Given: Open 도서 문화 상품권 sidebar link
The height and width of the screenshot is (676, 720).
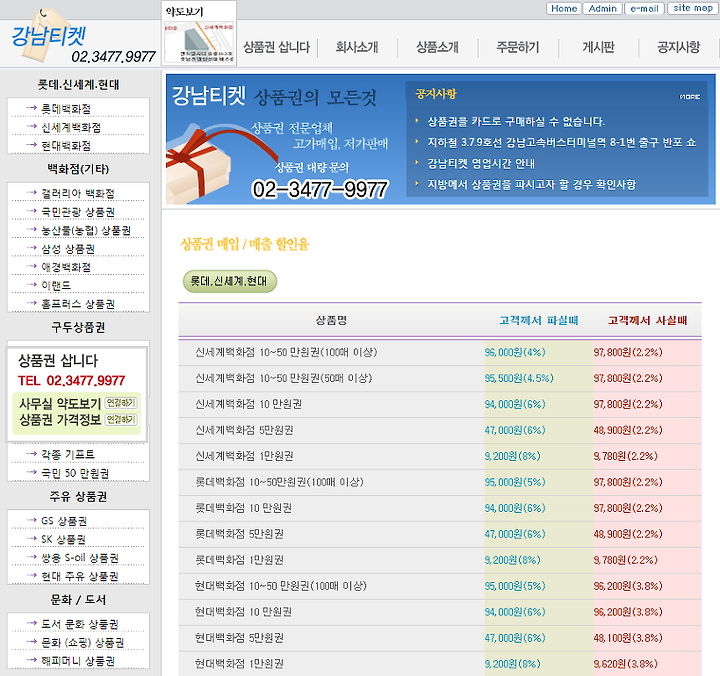Looking at the screenshot, I should pyautogui.click(x=80, y=624).
